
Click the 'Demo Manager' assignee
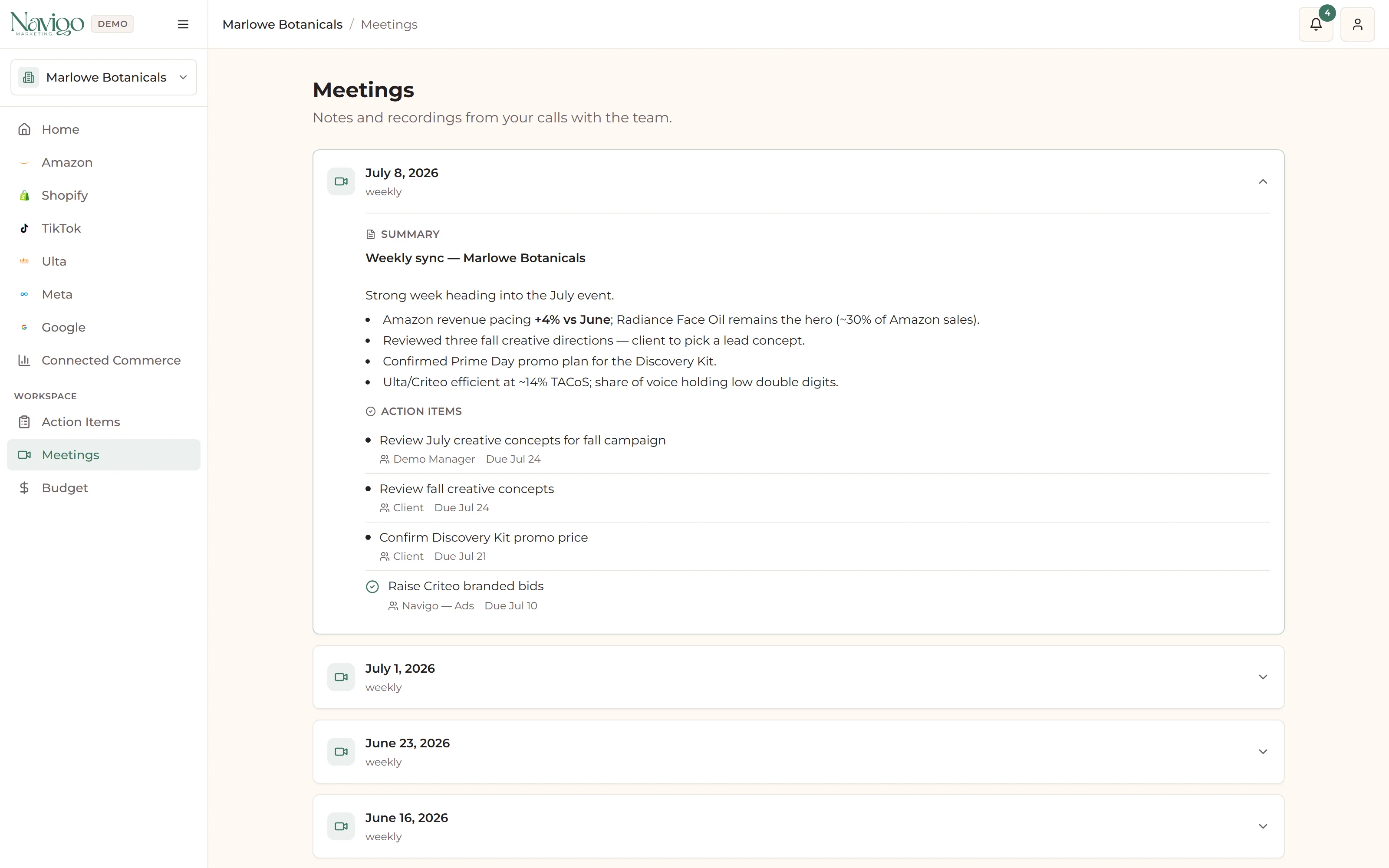434,459
